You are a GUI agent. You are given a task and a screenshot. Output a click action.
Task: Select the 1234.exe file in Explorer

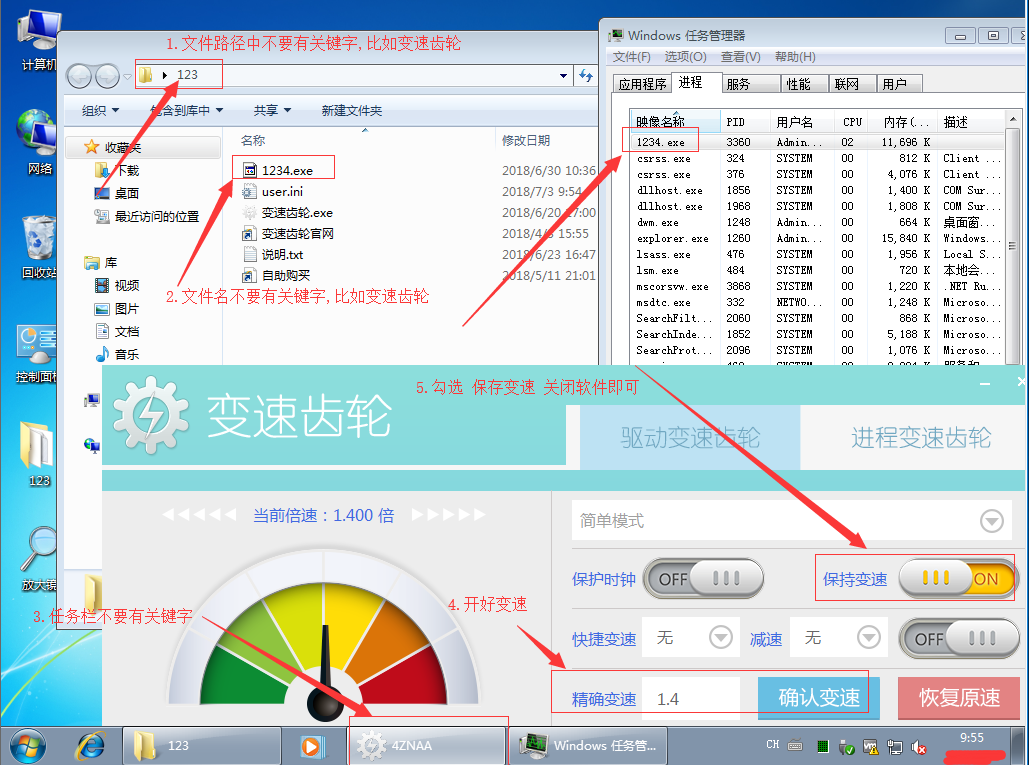(x=286, y=170)
